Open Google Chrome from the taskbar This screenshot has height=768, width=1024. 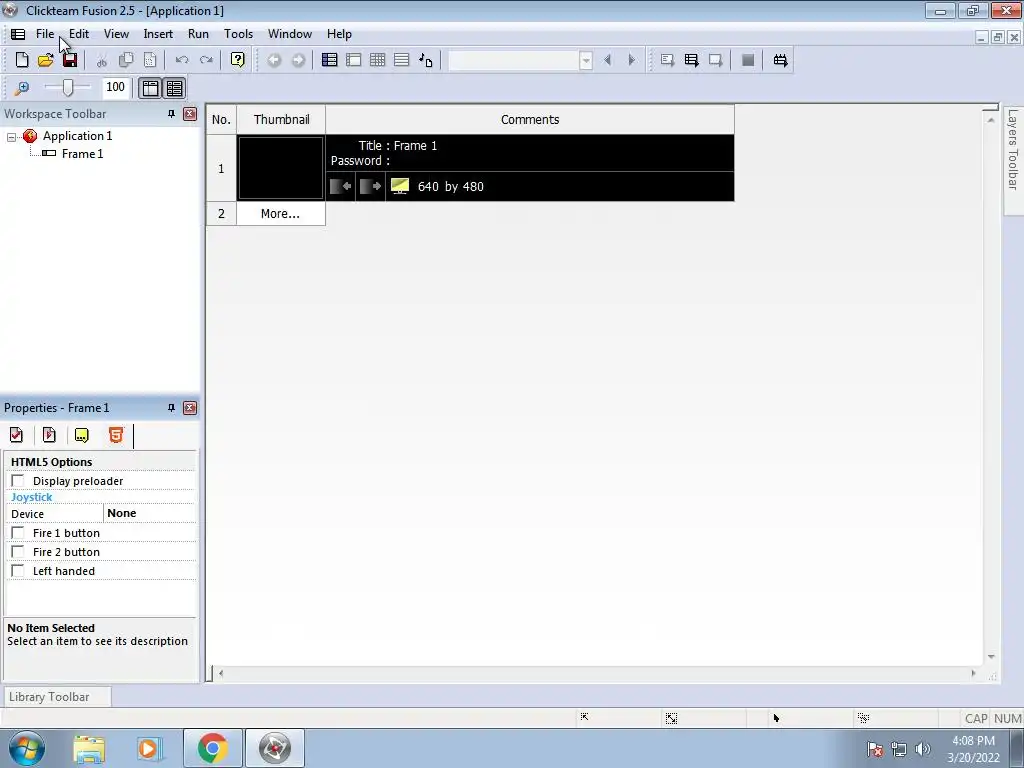click(x=213, y=748)
